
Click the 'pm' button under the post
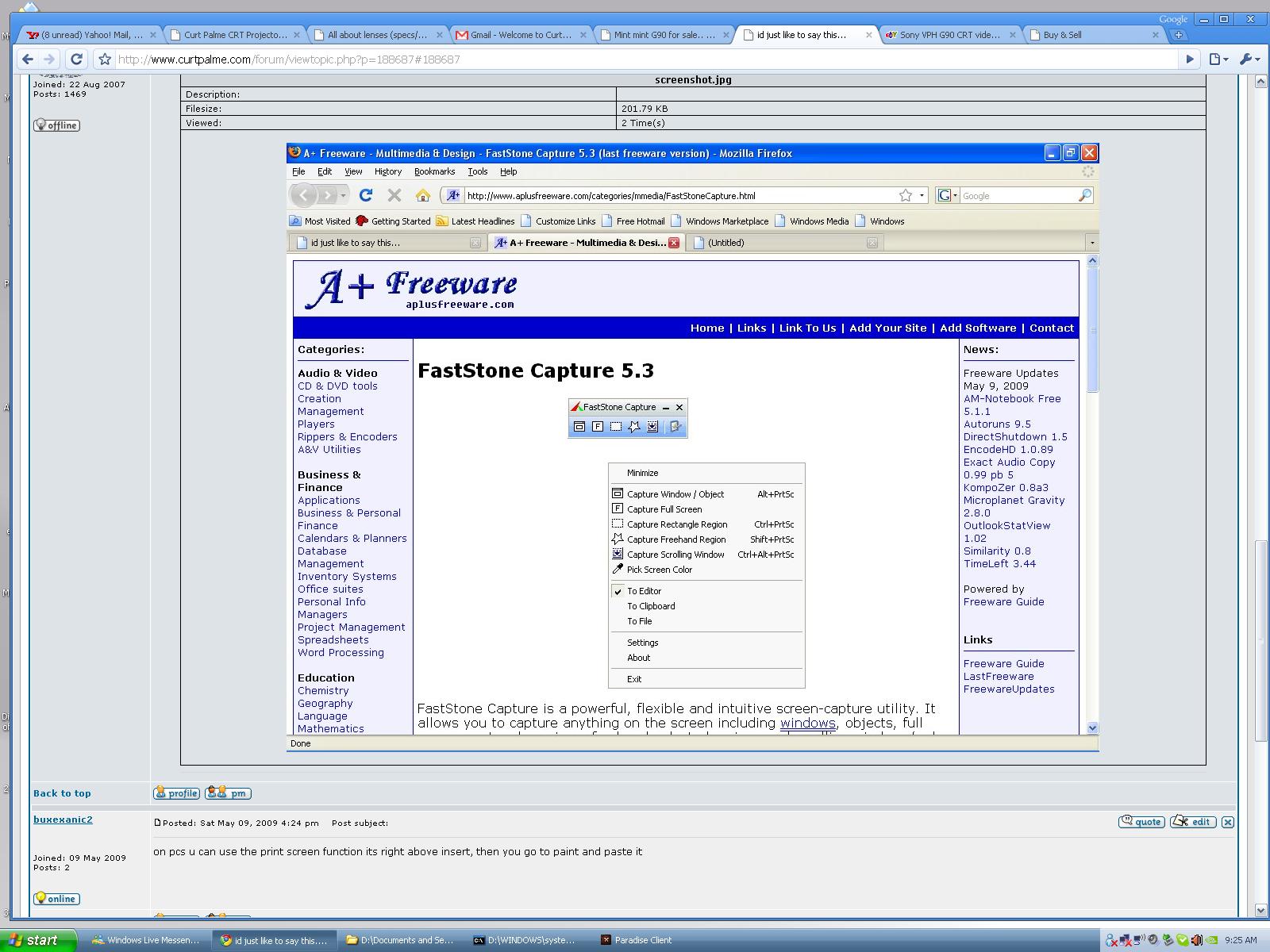228,793
